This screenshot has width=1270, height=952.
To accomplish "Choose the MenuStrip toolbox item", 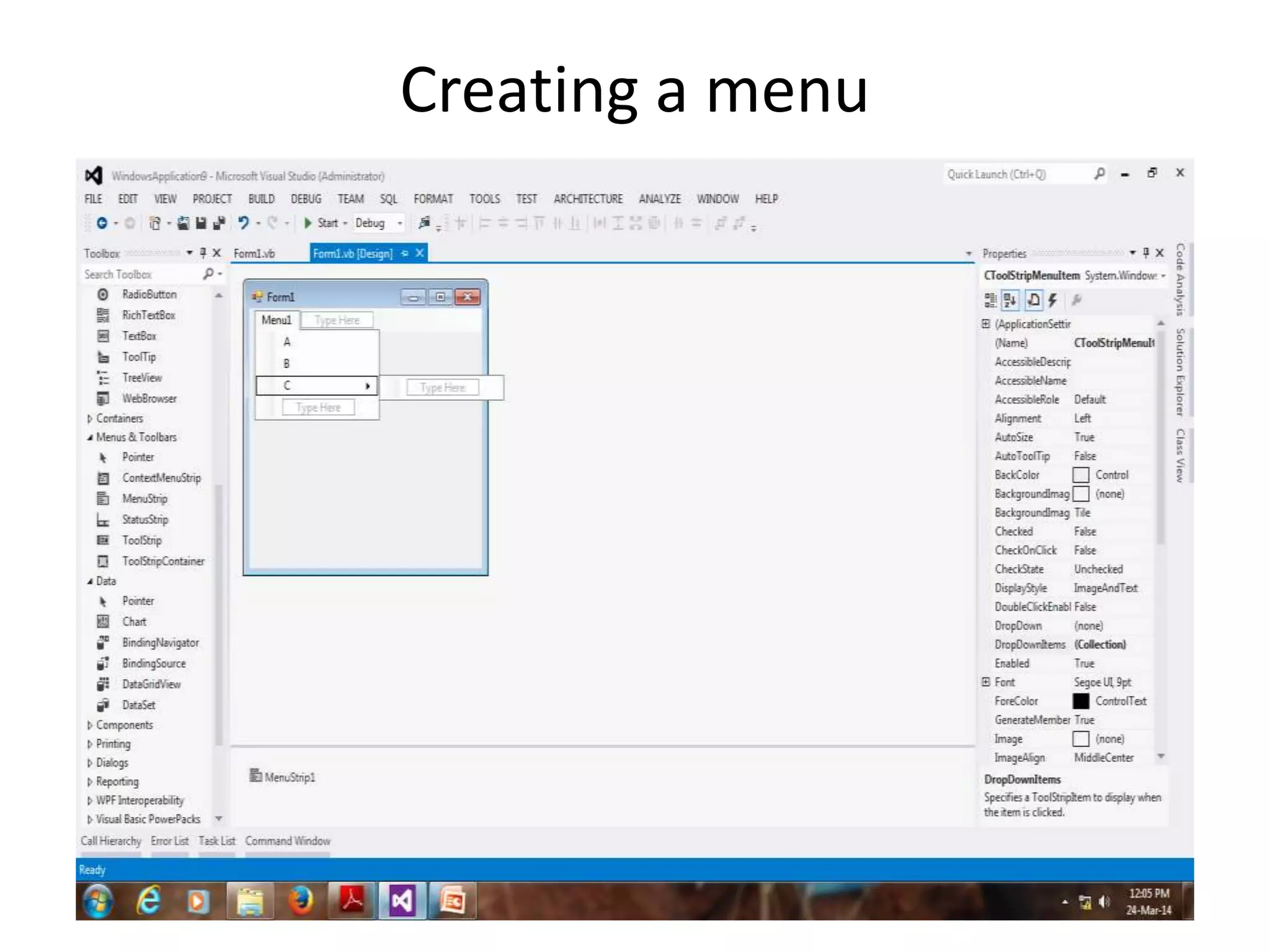I will [x=144, y=499].
